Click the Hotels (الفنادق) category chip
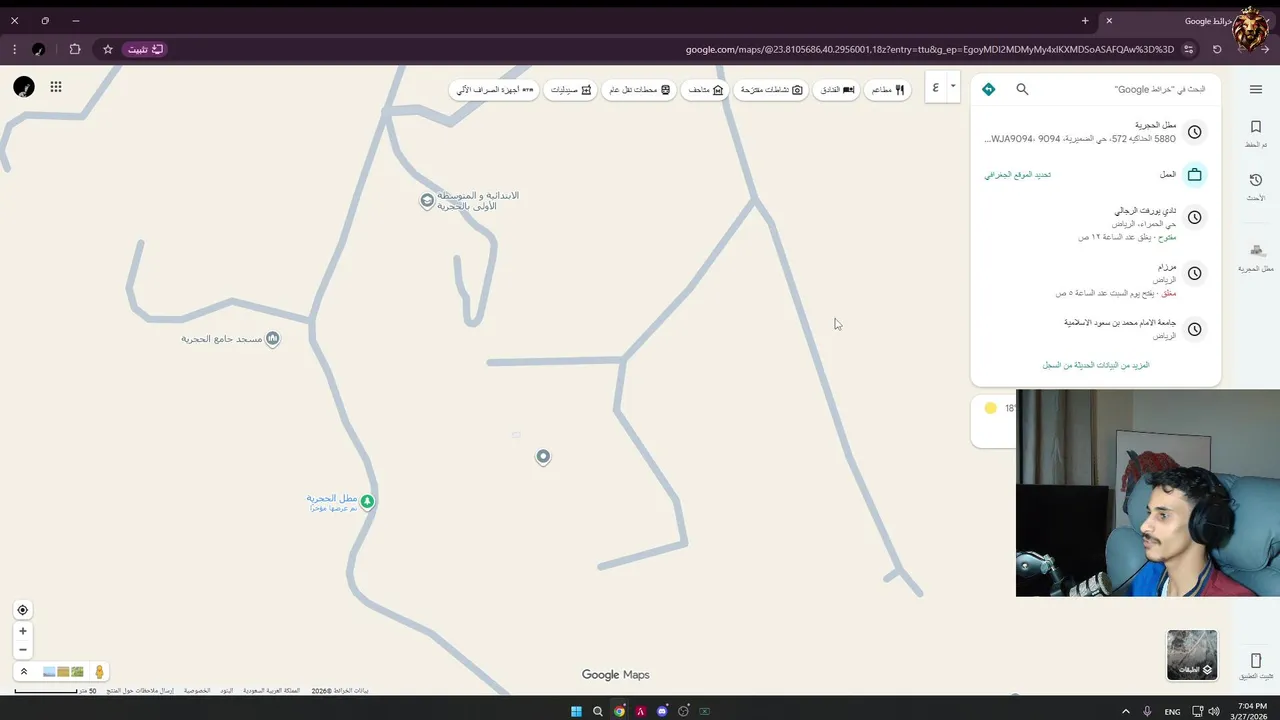 836,90
